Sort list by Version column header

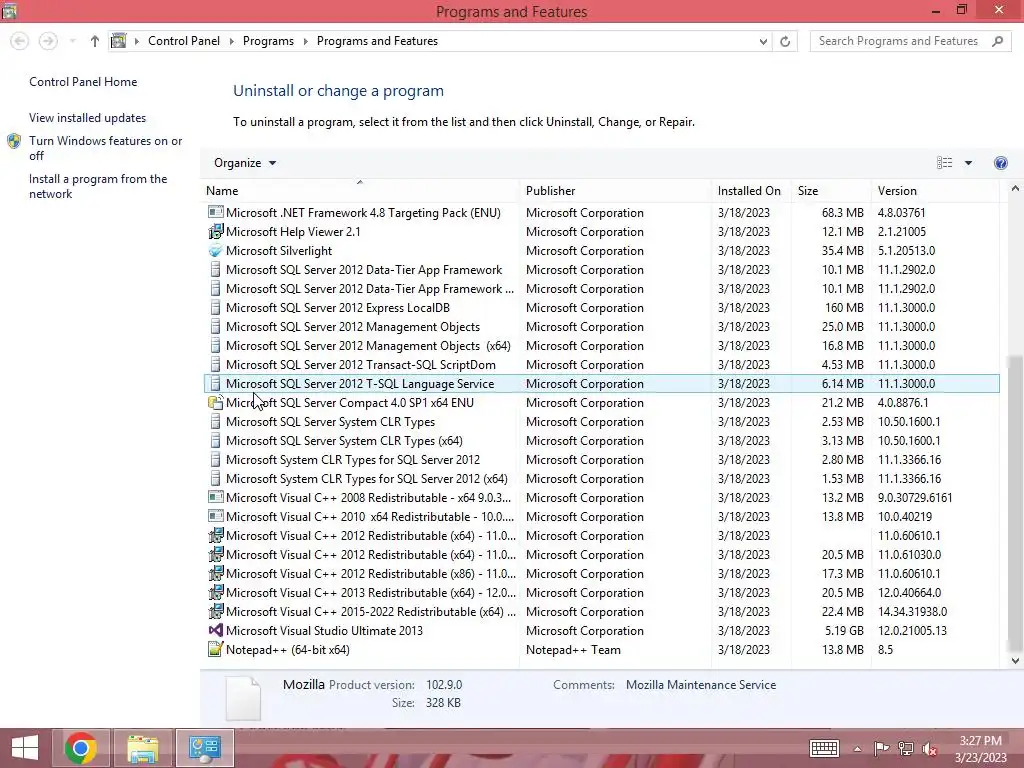(x=935, y=191)
